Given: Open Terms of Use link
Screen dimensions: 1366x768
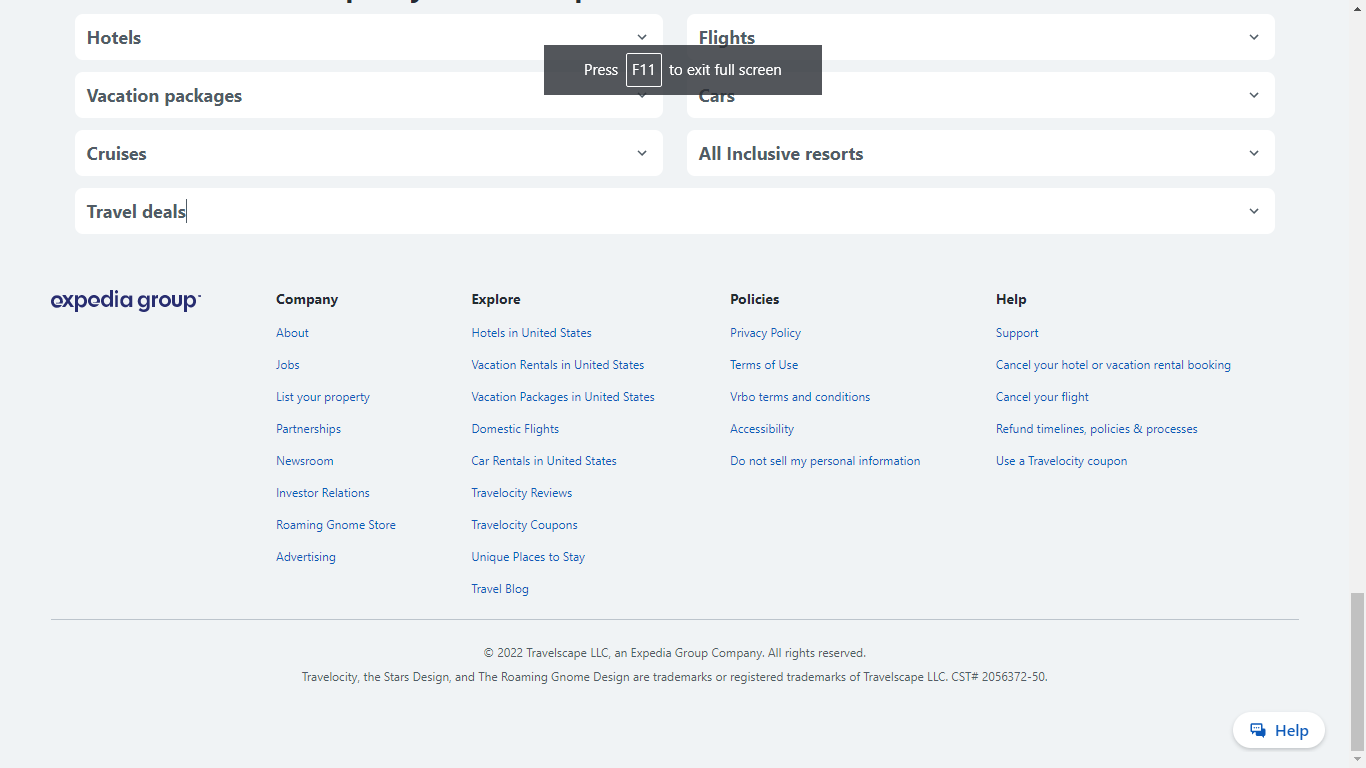Looking at the screenshot, I should (764, 365).
